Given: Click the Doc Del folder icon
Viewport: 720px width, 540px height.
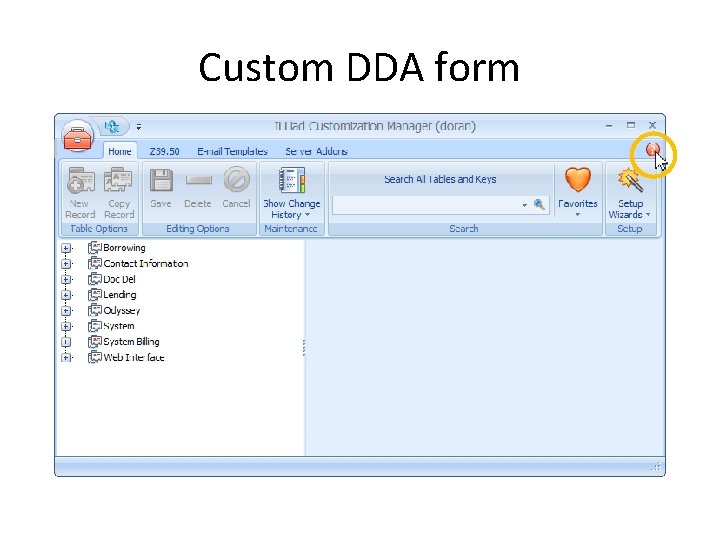Looking at the screenshot, I should pyautogui.click(x=95, y=279).
